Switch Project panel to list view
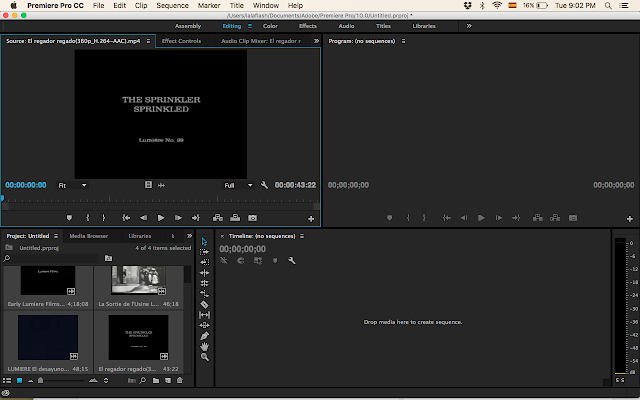 (x=7, y=380)
